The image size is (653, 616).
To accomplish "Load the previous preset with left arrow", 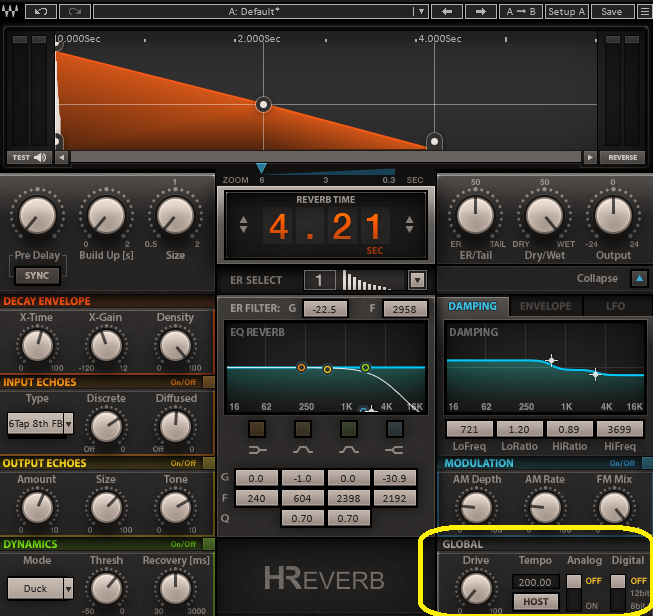I will 447,12.
